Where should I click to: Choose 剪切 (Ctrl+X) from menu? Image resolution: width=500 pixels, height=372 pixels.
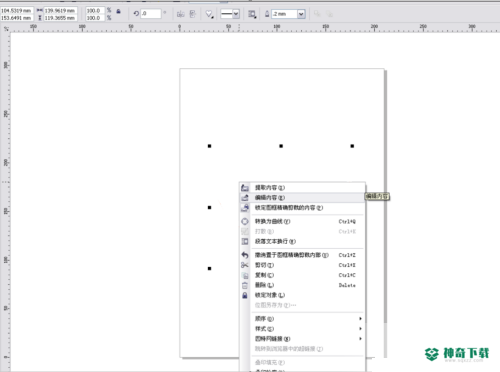pos(302,265)
